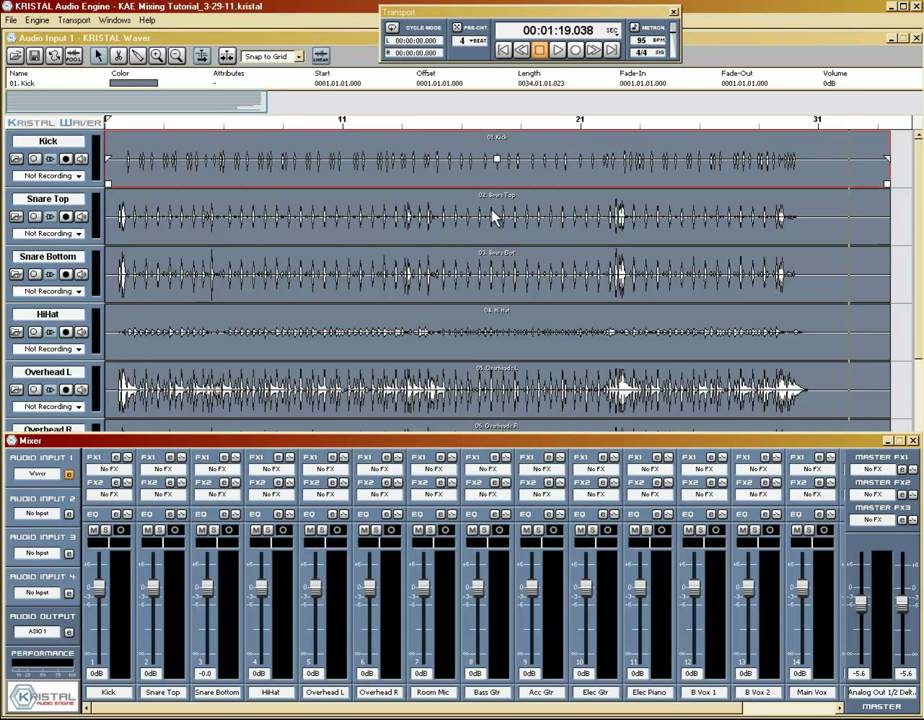Click the save floppy disk icon
Screen dimensions: 924x720
(35, 57)
